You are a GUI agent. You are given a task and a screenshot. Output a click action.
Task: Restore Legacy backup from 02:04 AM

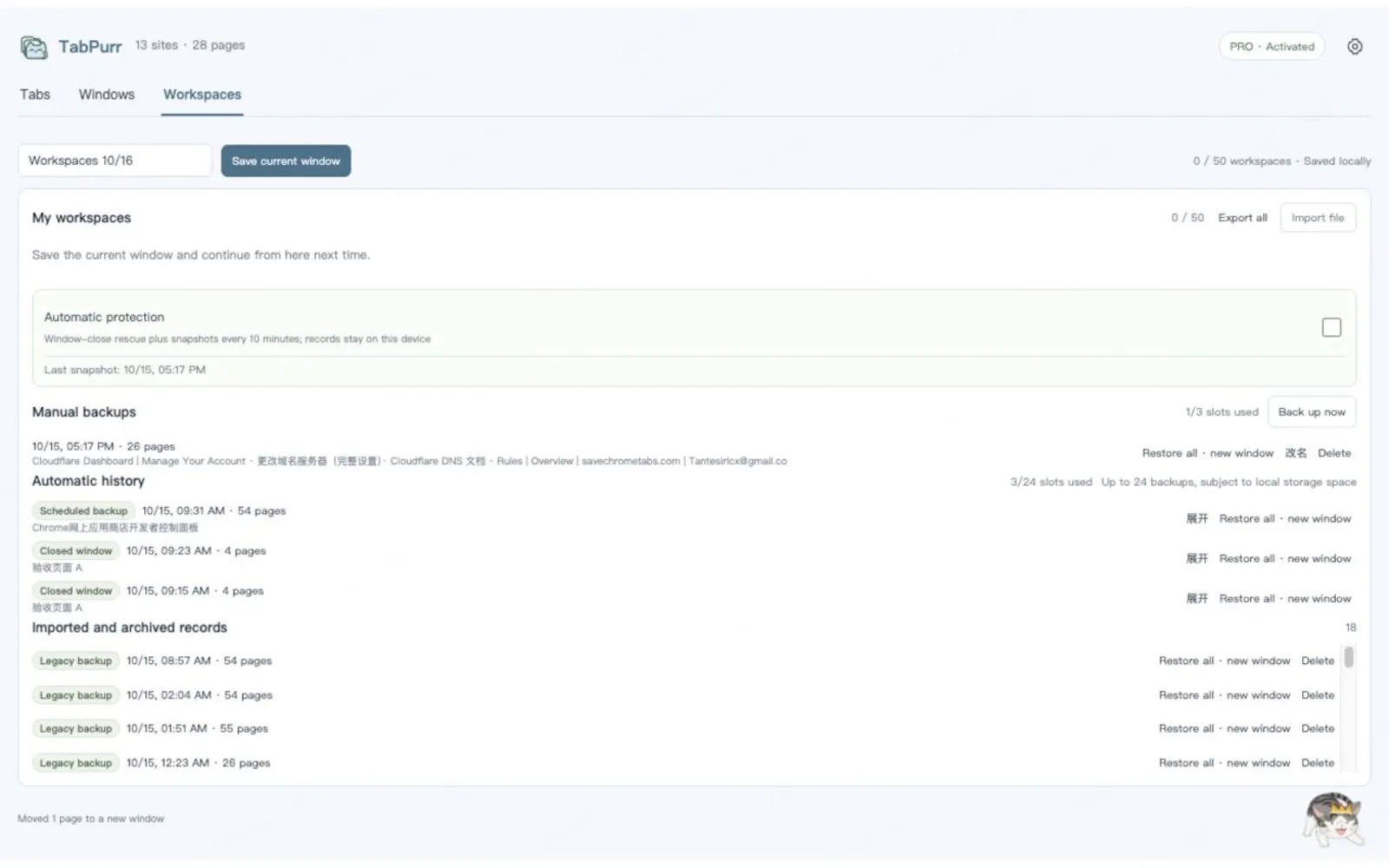[x=1224, y=695]
